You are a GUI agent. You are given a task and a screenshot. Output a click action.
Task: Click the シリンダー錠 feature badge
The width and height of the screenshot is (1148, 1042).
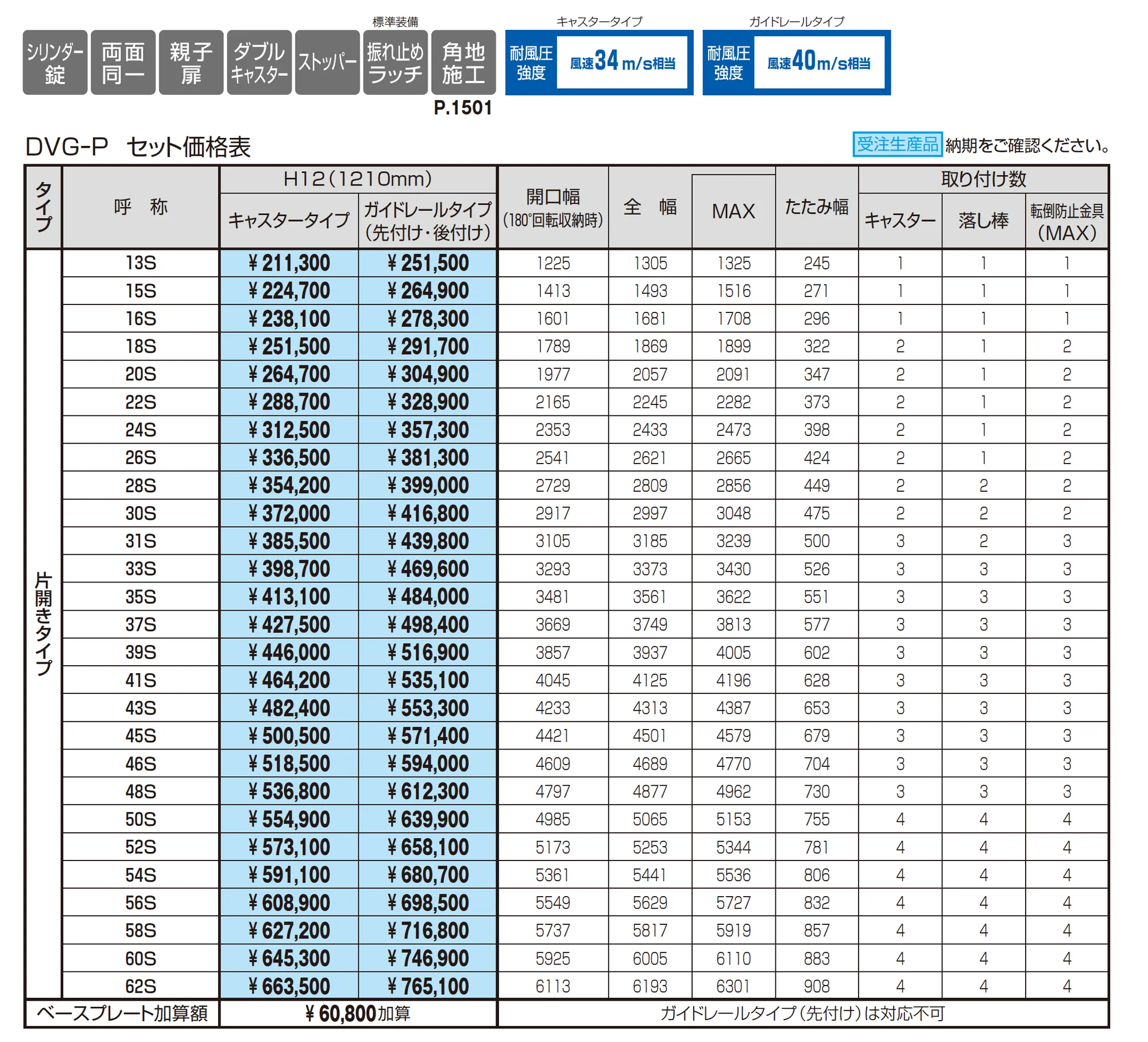coord(55,63)
